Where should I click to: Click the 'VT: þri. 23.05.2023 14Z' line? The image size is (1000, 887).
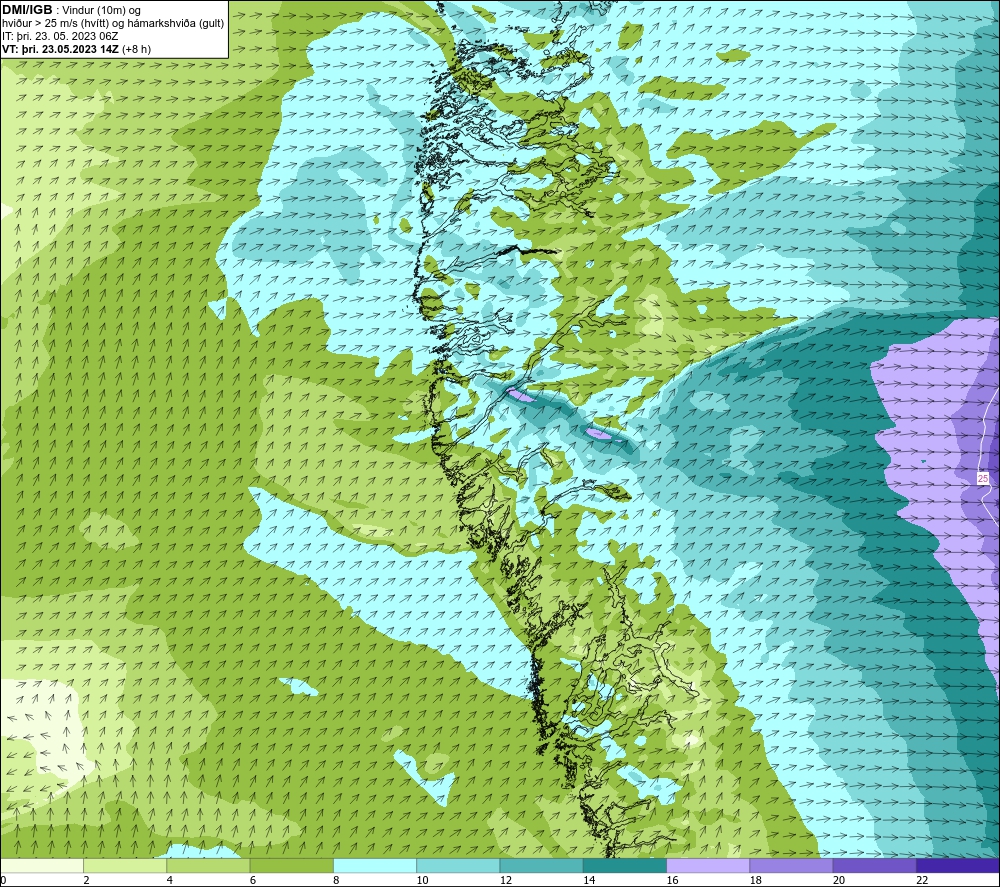click(x=61, y=49)
